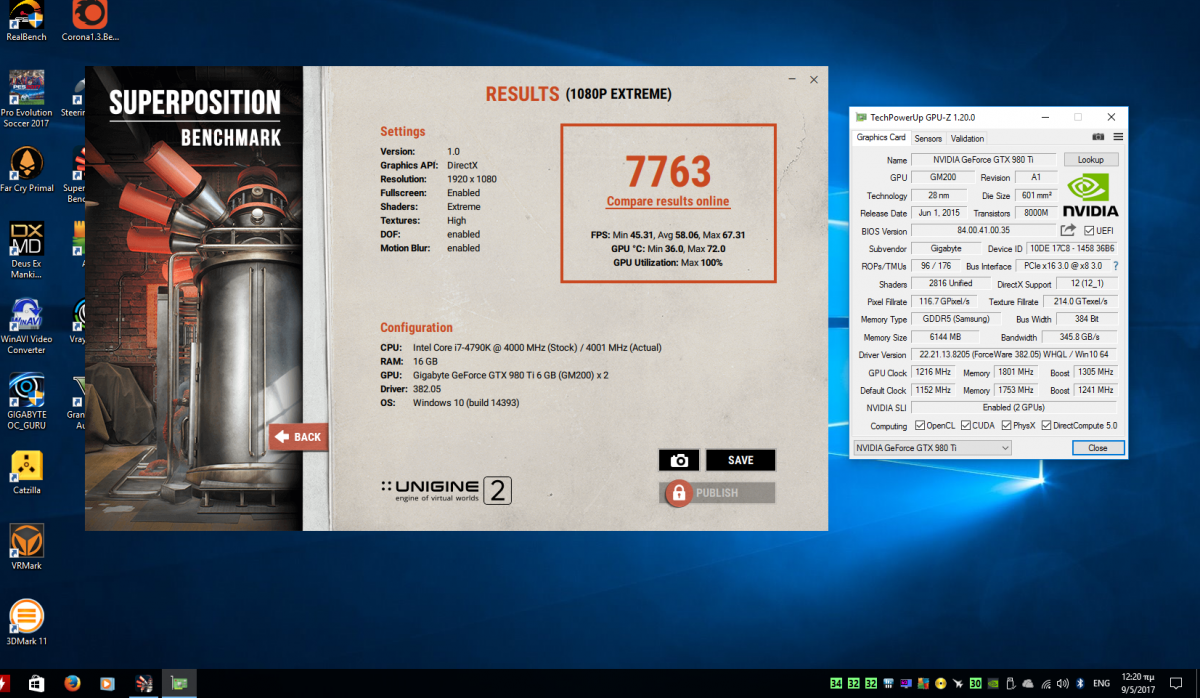The image size is (1200, 698).
Task: Open the GPU-Z hamburger menu
Action: coord(1118,137)
